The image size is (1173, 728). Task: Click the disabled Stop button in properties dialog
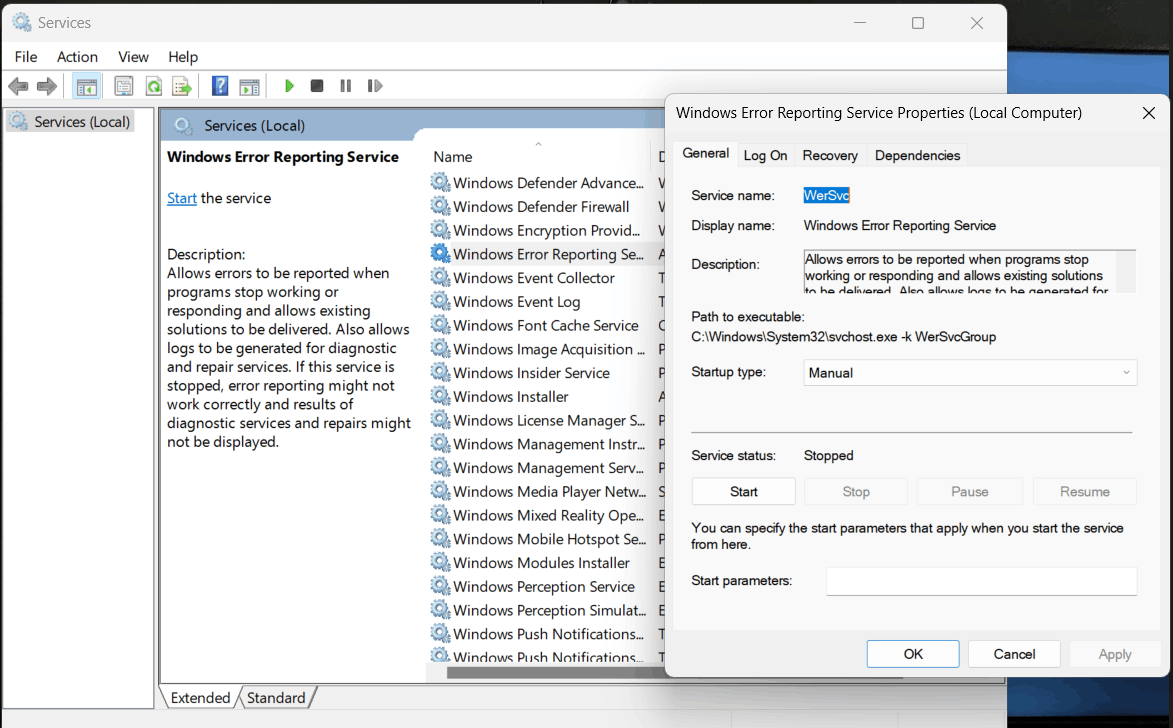(x=856, y=492)
